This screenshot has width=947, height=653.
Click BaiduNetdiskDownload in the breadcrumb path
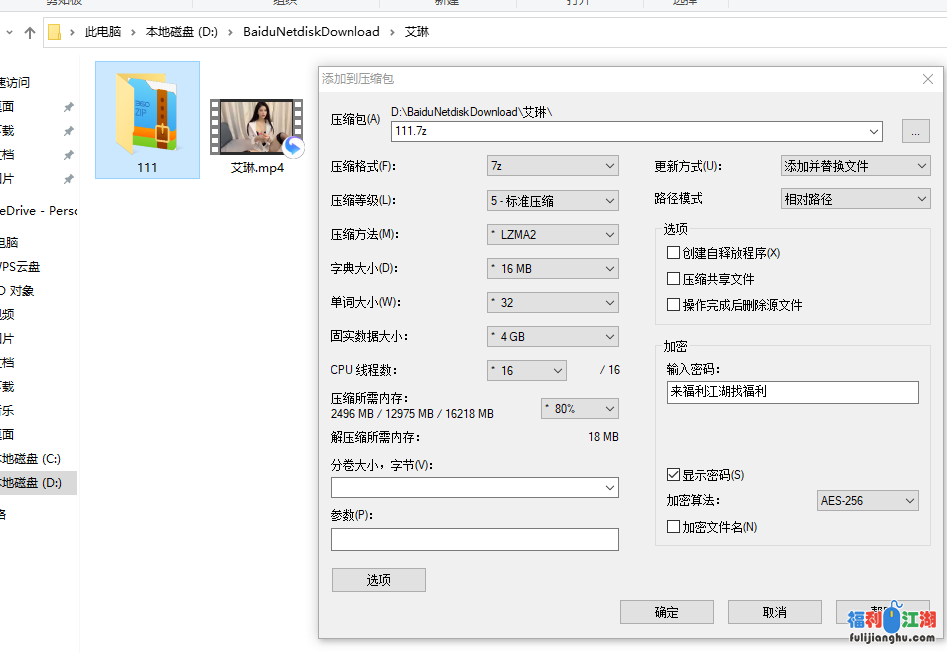311,32
